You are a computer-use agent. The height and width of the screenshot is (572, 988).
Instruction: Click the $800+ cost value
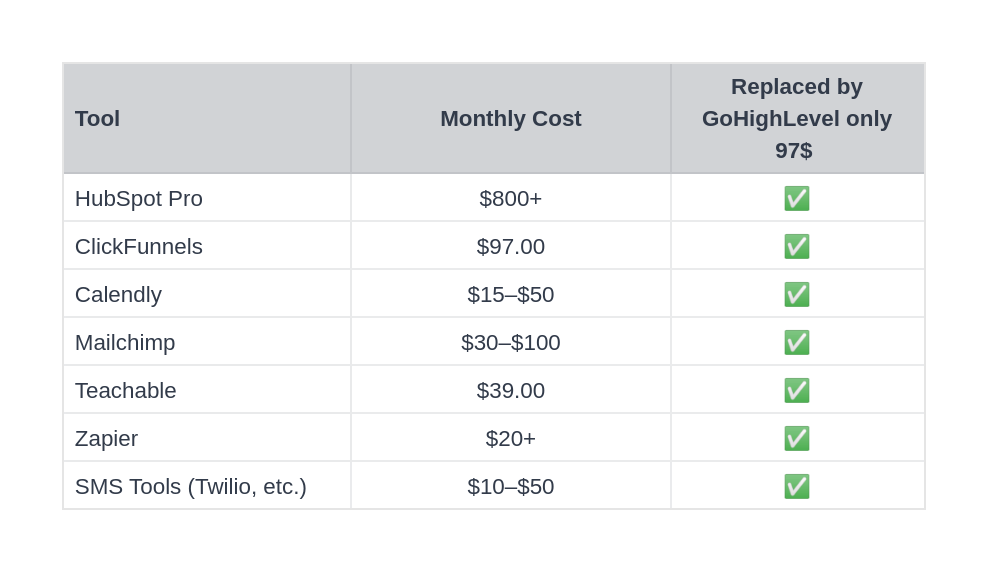click(510, 198)
